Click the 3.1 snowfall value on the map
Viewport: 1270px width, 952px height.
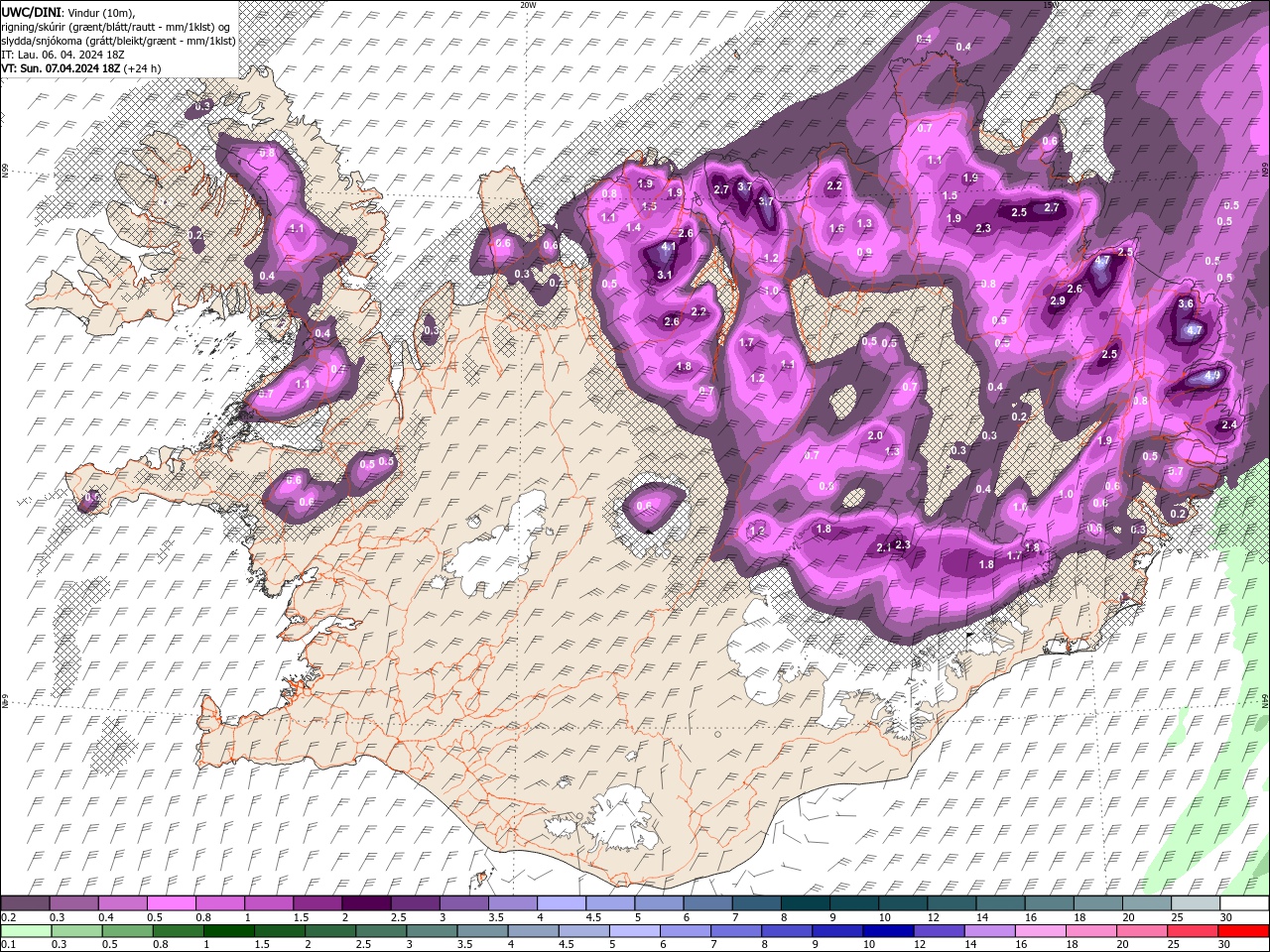tap(665, 275)
